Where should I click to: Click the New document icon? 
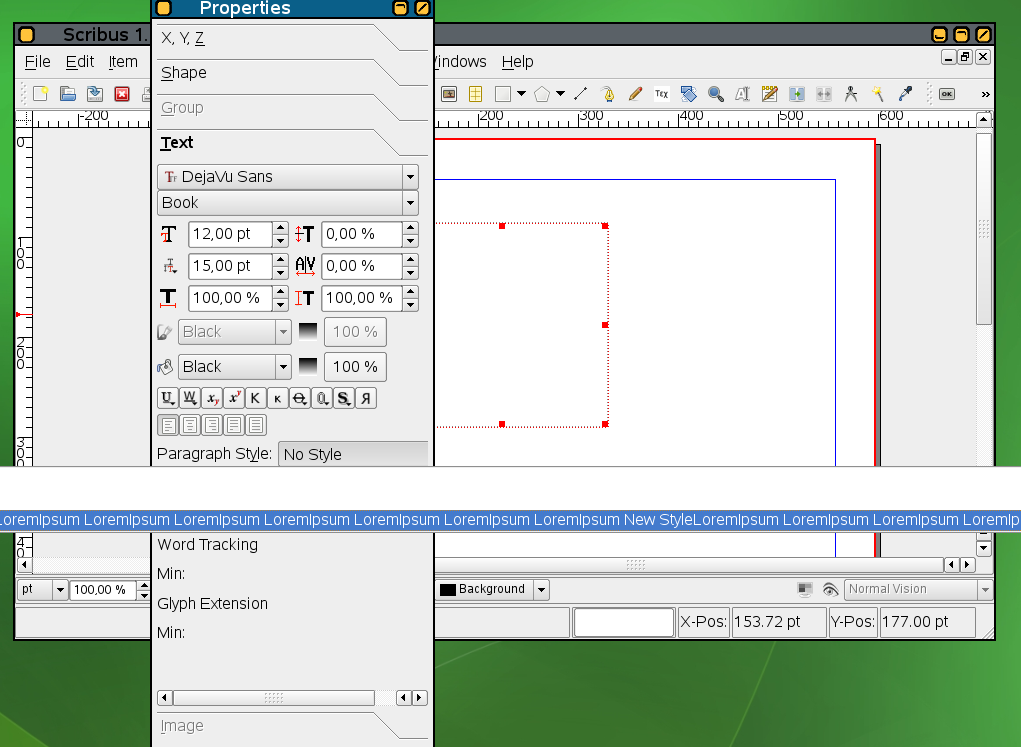click(x=40, y=94)
